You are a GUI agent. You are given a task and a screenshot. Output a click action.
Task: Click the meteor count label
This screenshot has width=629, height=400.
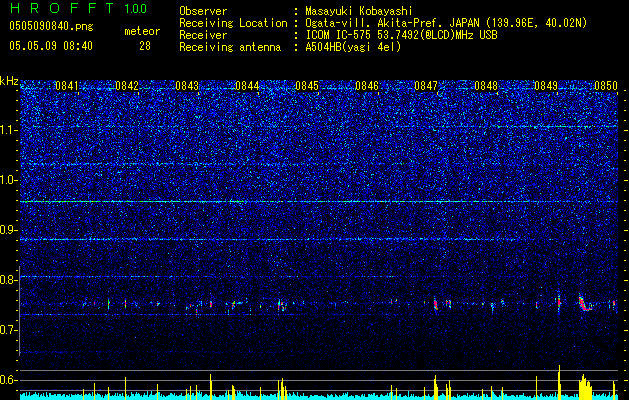click(x=142, y=31)
